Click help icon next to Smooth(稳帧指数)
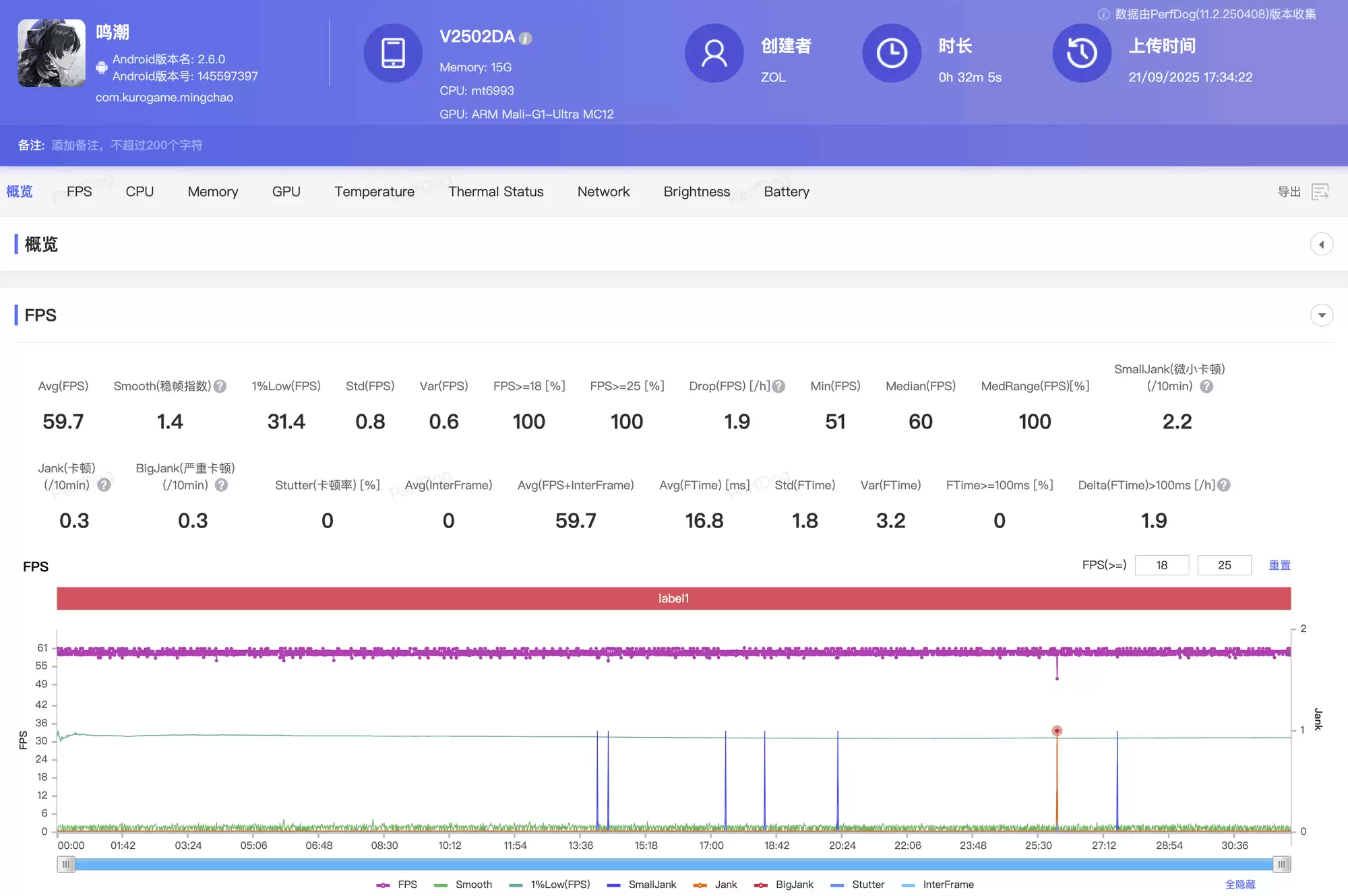This screenshot has width=1348, height=896. click(220, 387)
